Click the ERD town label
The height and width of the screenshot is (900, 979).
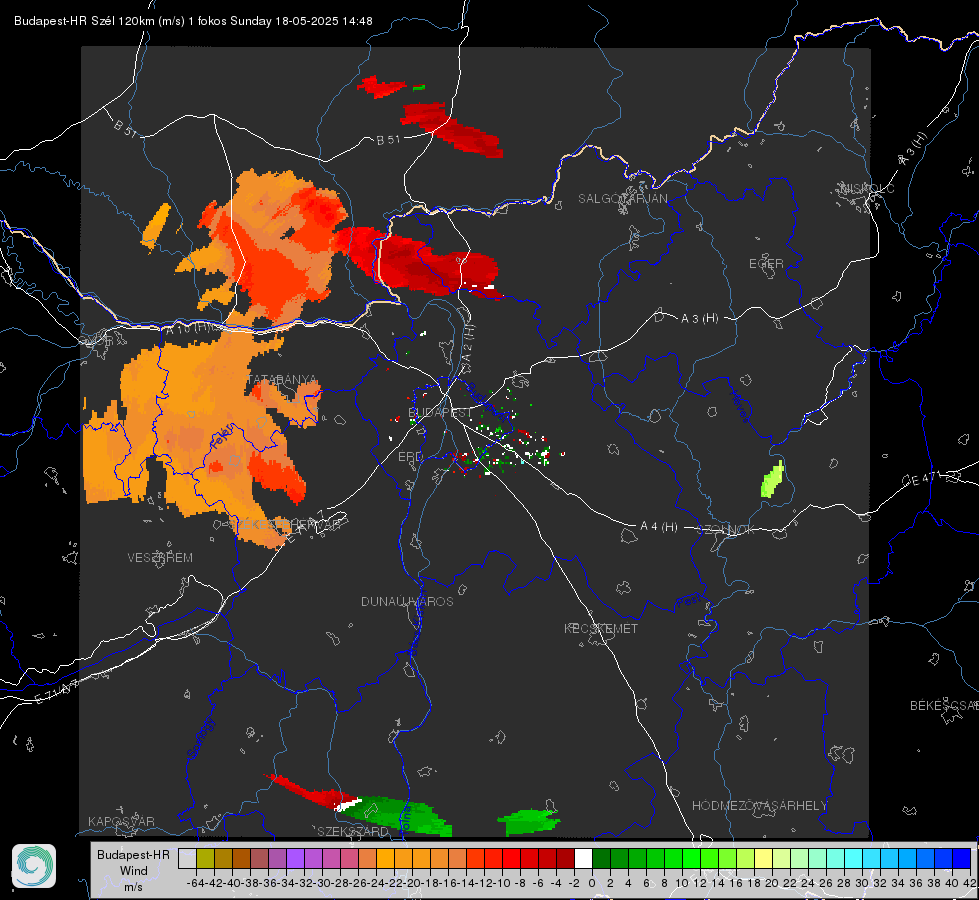[x=410, y=457]
